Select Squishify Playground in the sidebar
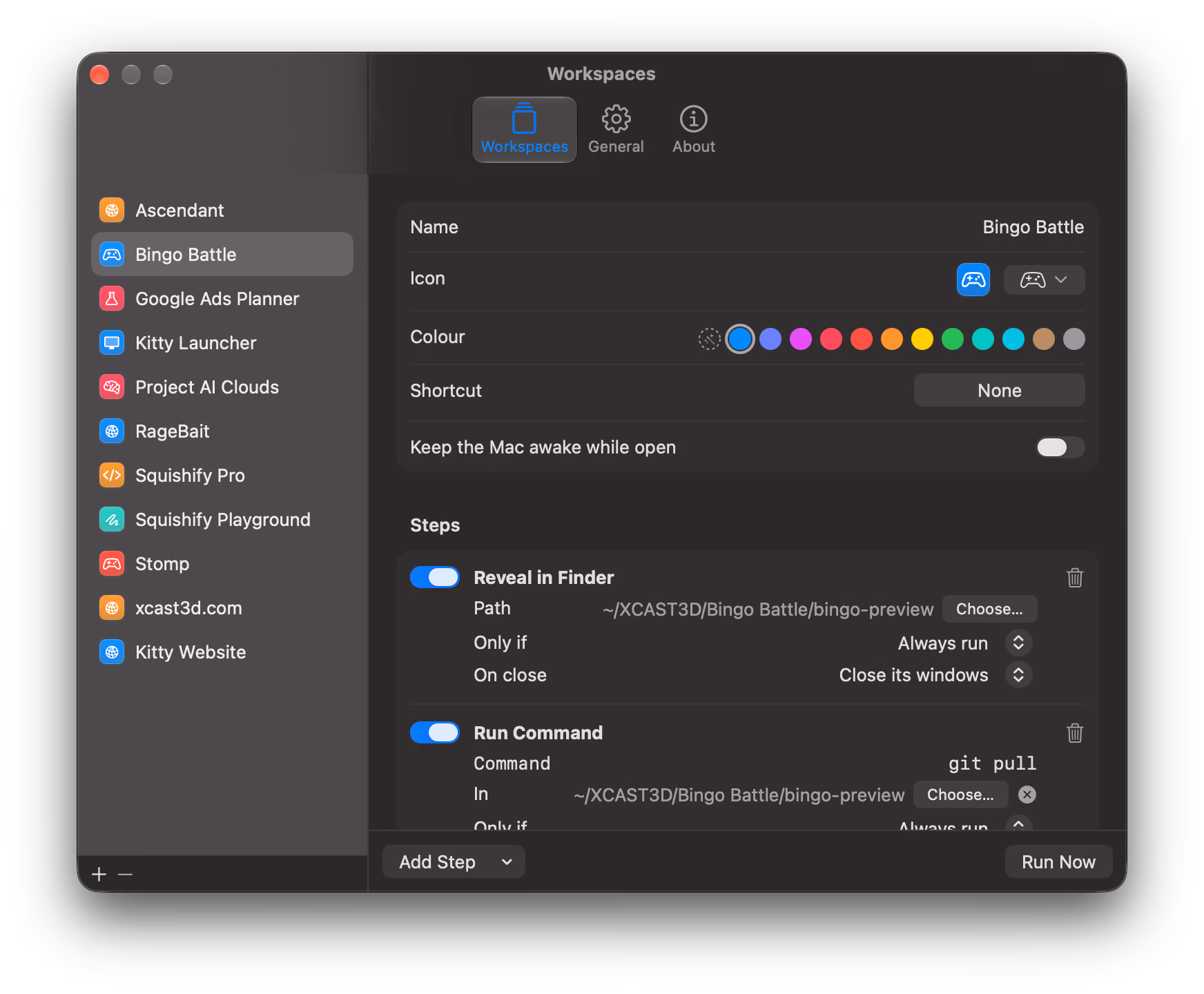Viewport: 1204px width, 994px height. 222,520
